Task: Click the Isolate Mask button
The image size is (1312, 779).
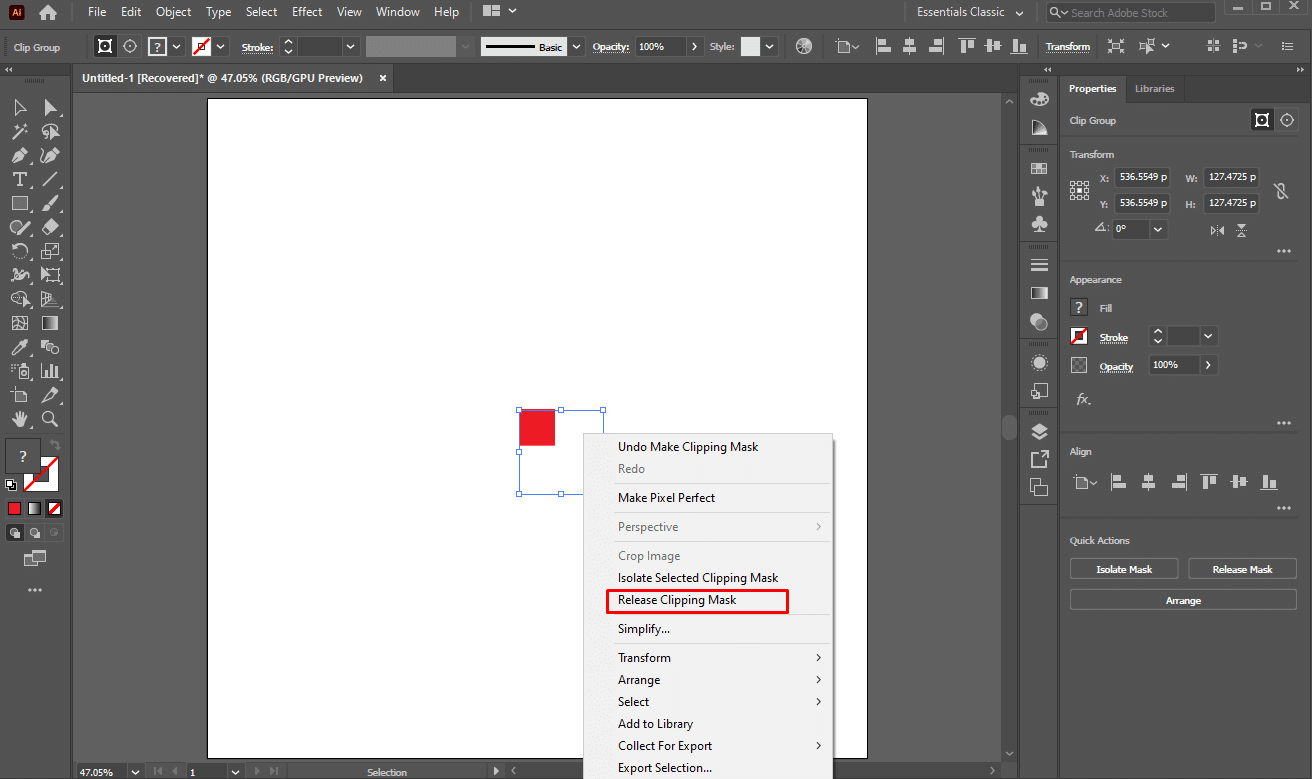Action: 1124,569
